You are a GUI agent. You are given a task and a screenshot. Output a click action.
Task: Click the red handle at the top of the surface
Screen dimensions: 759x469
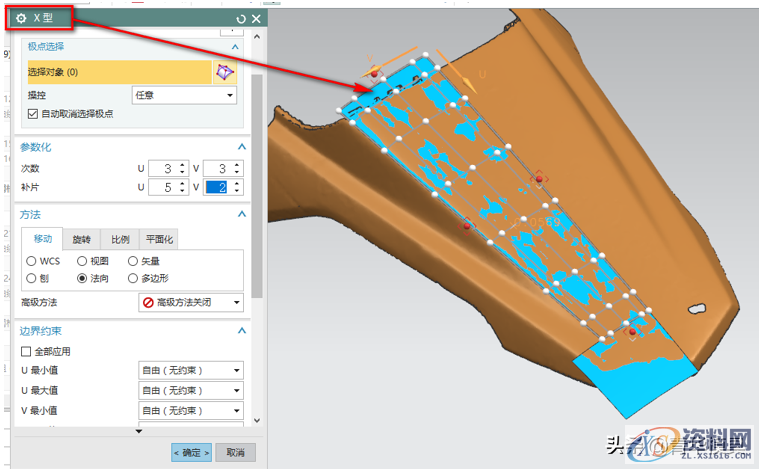click(375, 73)
